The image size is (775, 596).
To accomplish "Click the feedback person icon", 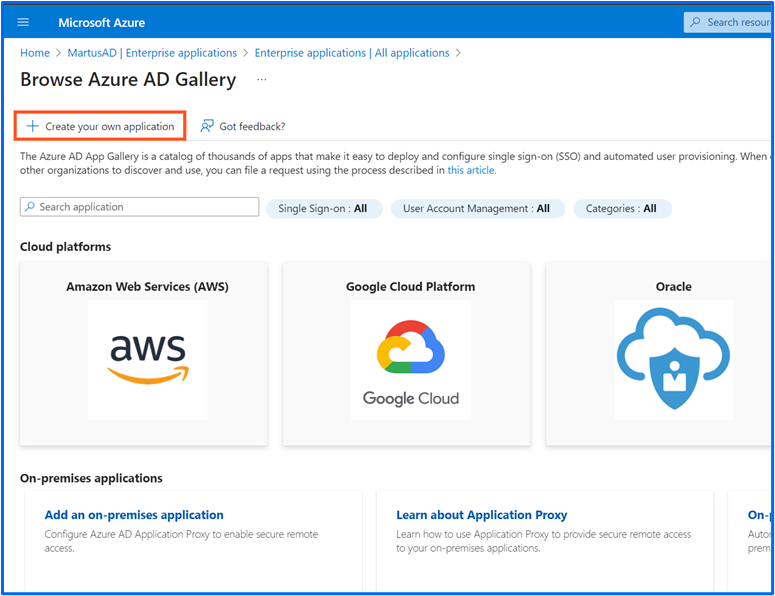I will tap(207, 126).
